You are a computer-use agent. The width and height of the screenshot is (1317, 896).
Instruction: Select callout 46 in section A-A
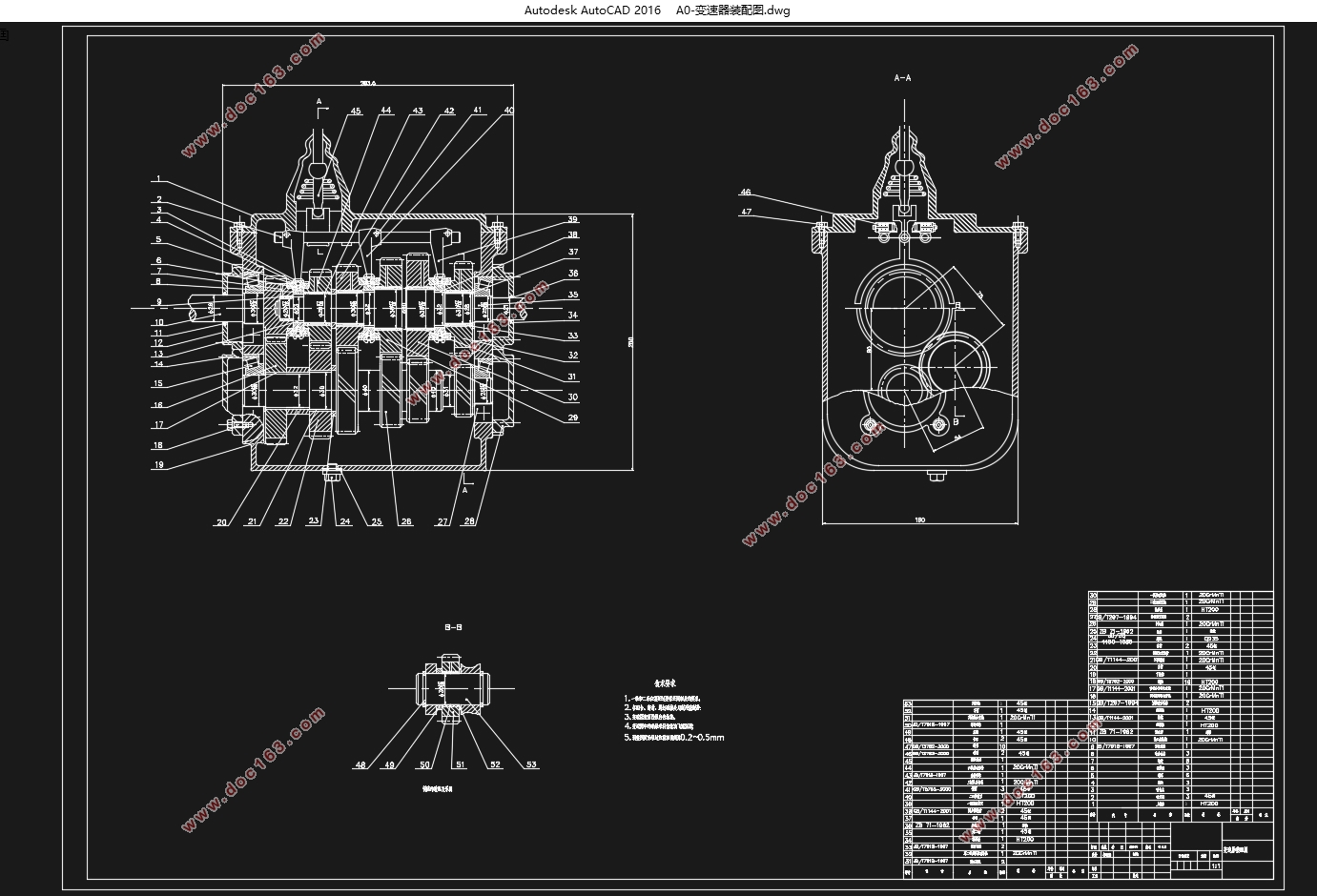click(x=746, y=193)
